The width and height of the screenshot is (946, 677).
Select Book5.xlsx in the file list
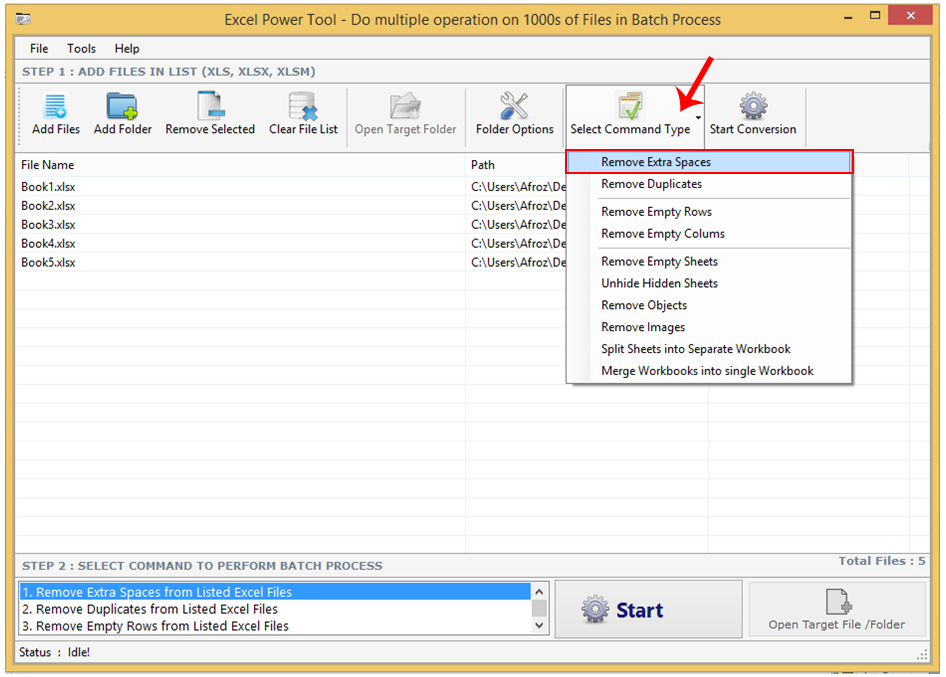48,262
